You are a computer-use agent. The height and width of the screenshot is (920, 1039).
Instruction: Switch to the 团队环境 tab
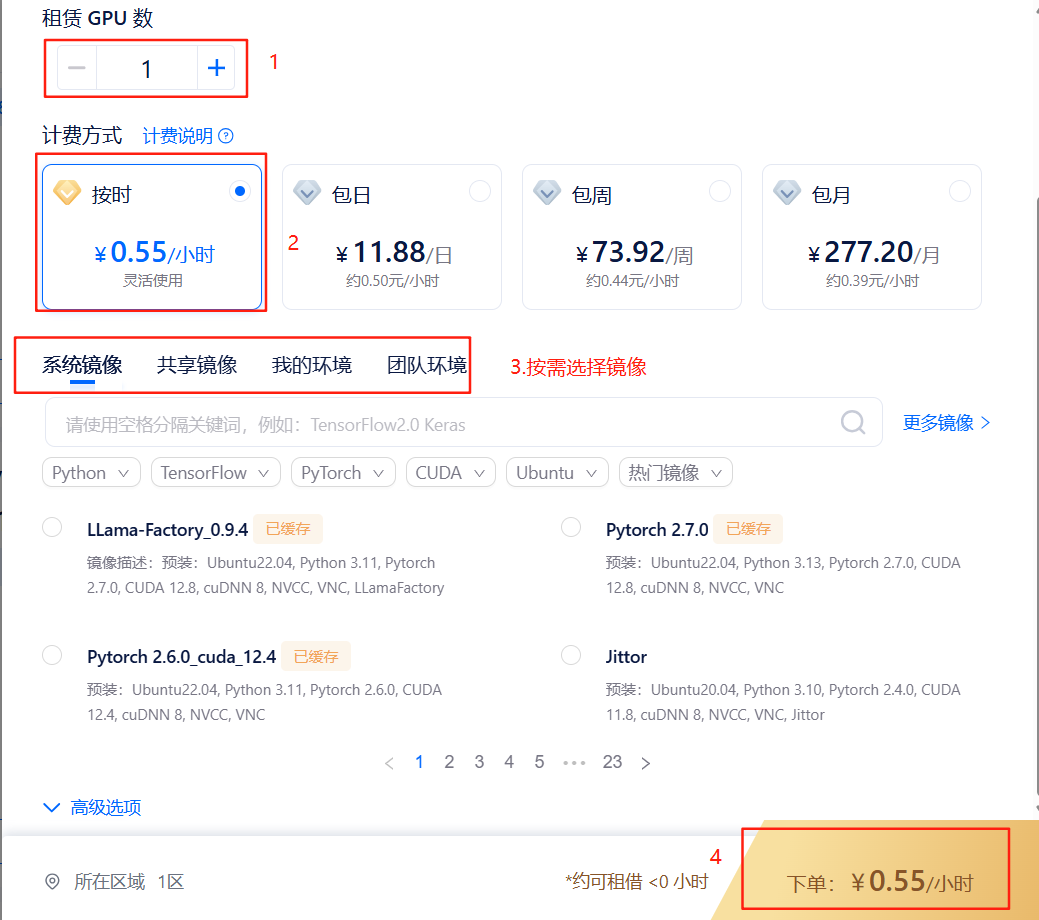click(x=427, y=365)
